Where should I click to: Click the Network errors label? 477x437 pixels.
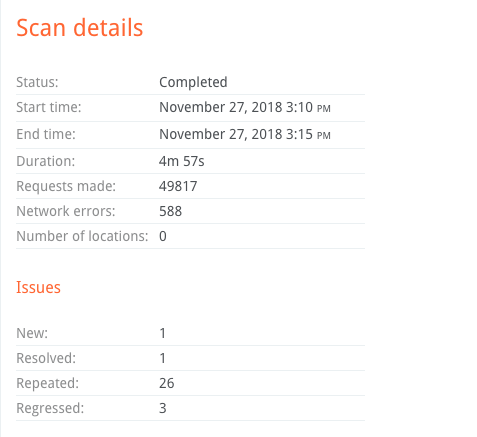pyautogui.click(x=66, y=211)
